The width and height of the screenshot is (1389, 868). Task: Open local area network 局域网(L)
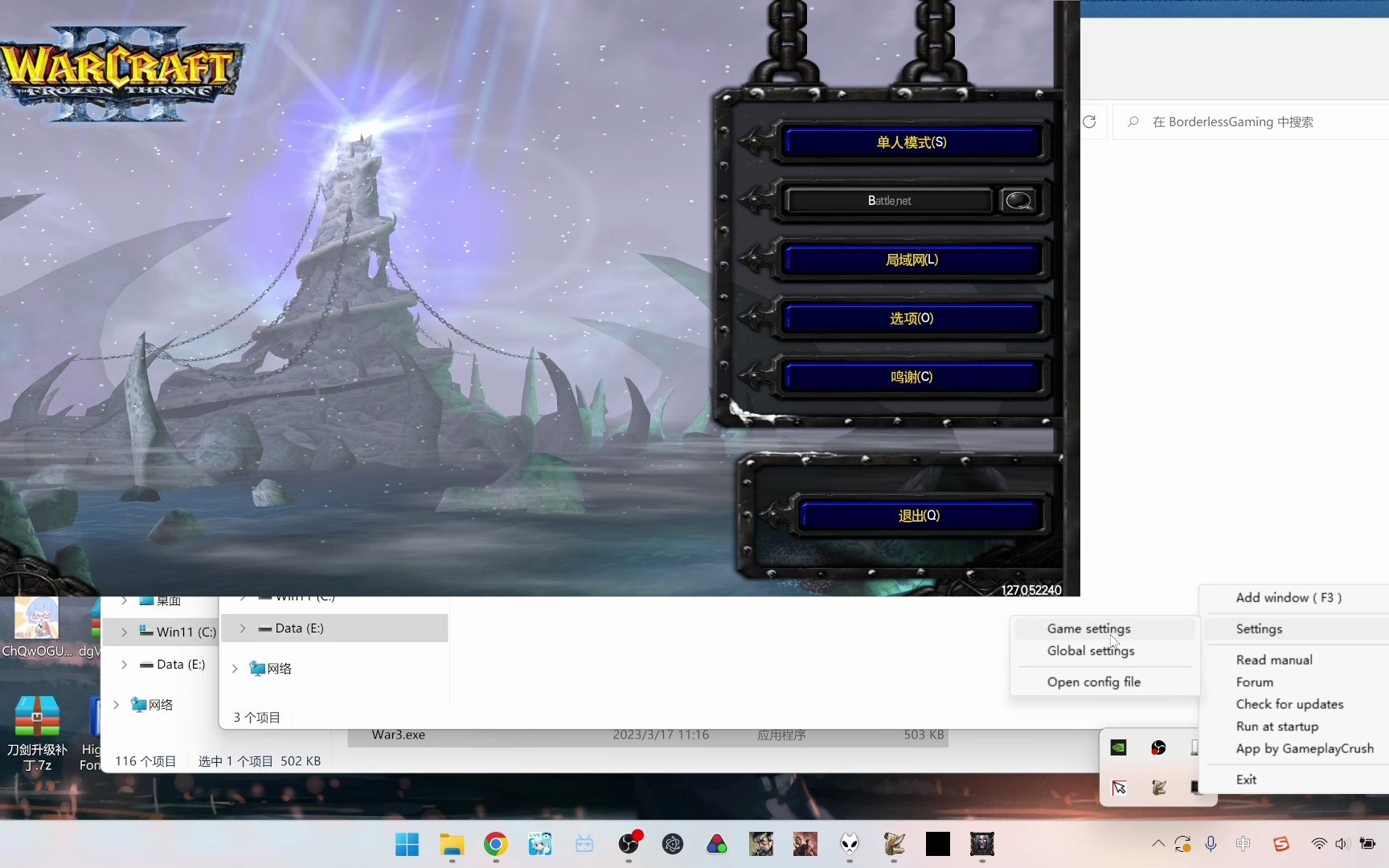click(x=912, y=260)
